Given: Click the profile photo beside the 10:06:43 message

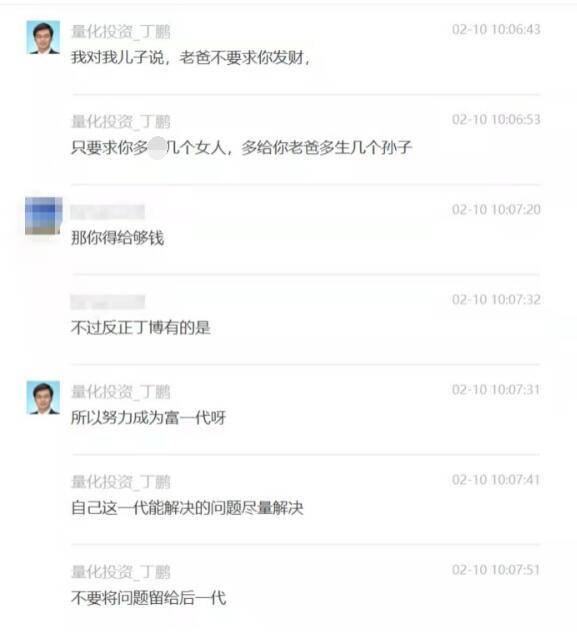Looking at the screenshot, I should coord(43,37).
